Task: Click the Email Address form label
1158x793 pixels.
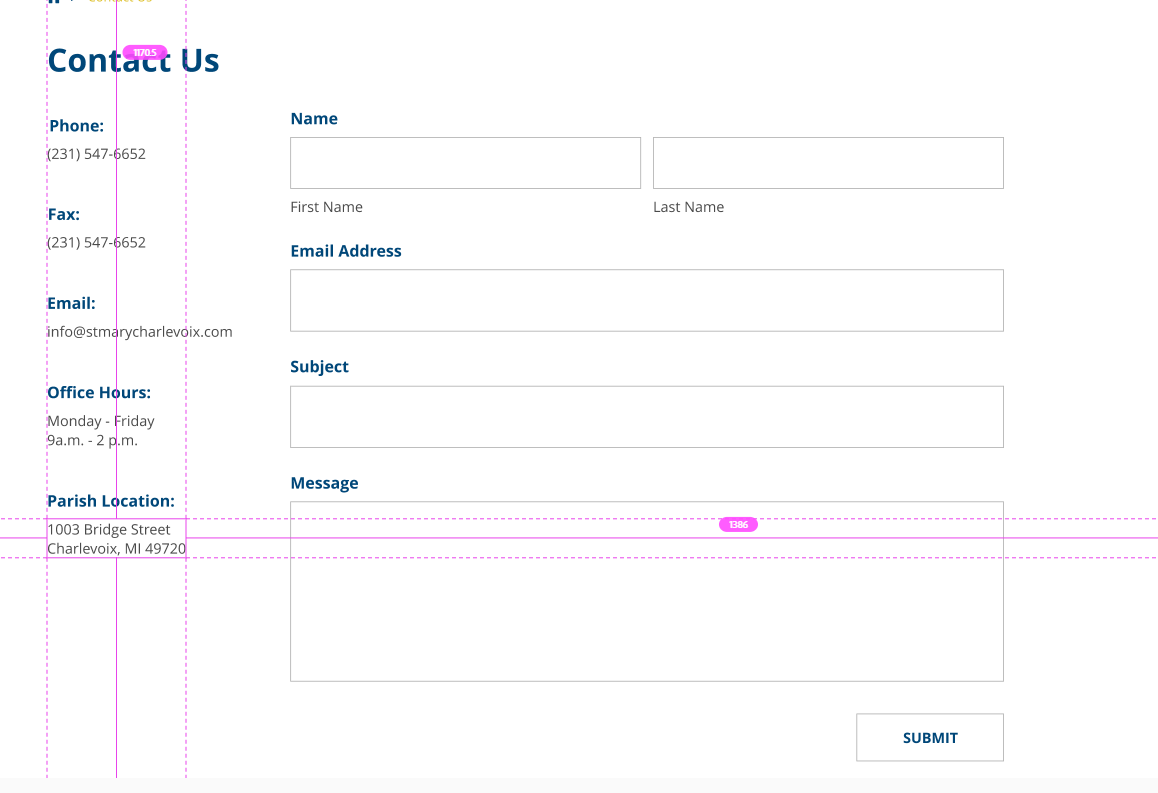Action: [346, 251]
